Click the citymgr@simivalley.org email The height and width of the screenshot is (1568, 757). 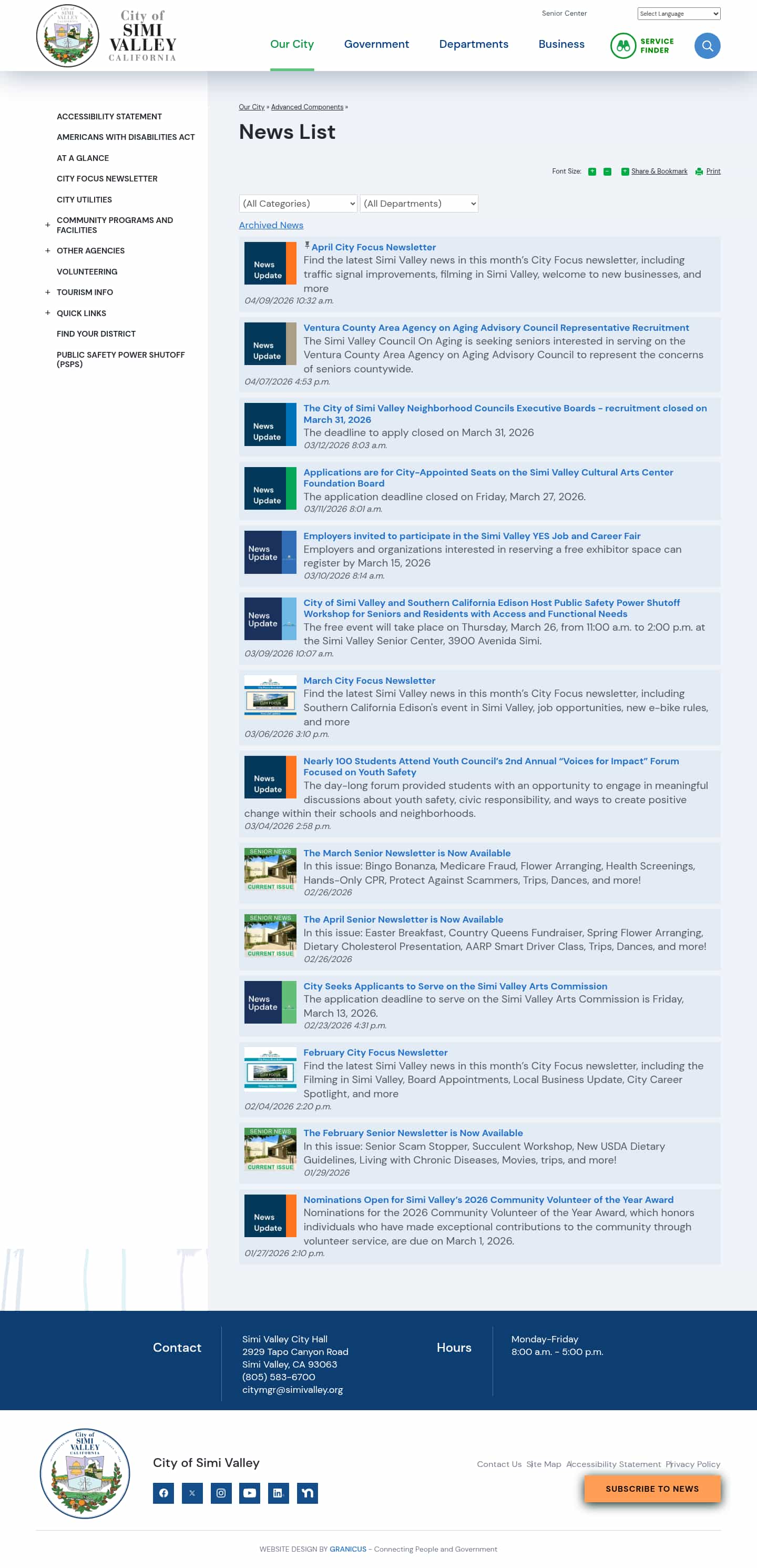tap(292, 1390)
